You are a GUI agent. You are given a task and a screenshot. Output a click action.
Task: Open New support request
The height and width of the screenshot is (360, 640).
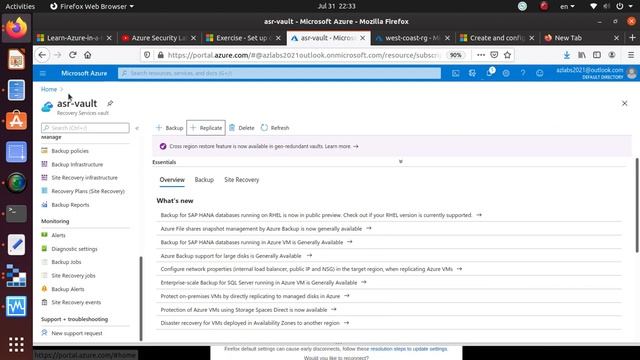click(x=77, y=333)
